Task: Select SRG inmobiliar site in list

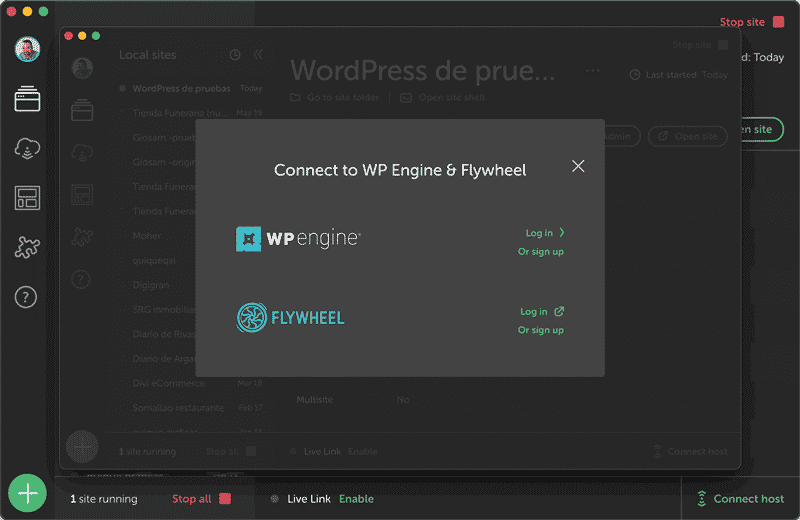Action: click(164, 309)
